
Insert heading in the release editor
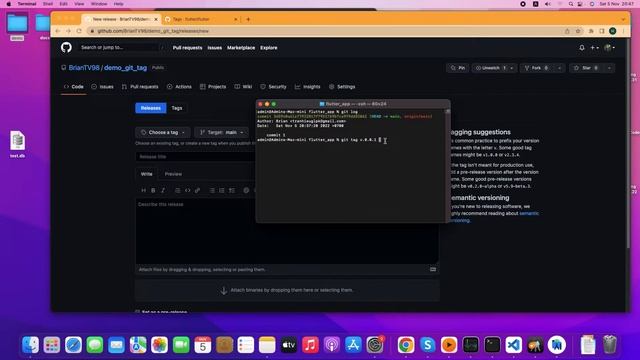pyautogui.click(x=143, y=190)
